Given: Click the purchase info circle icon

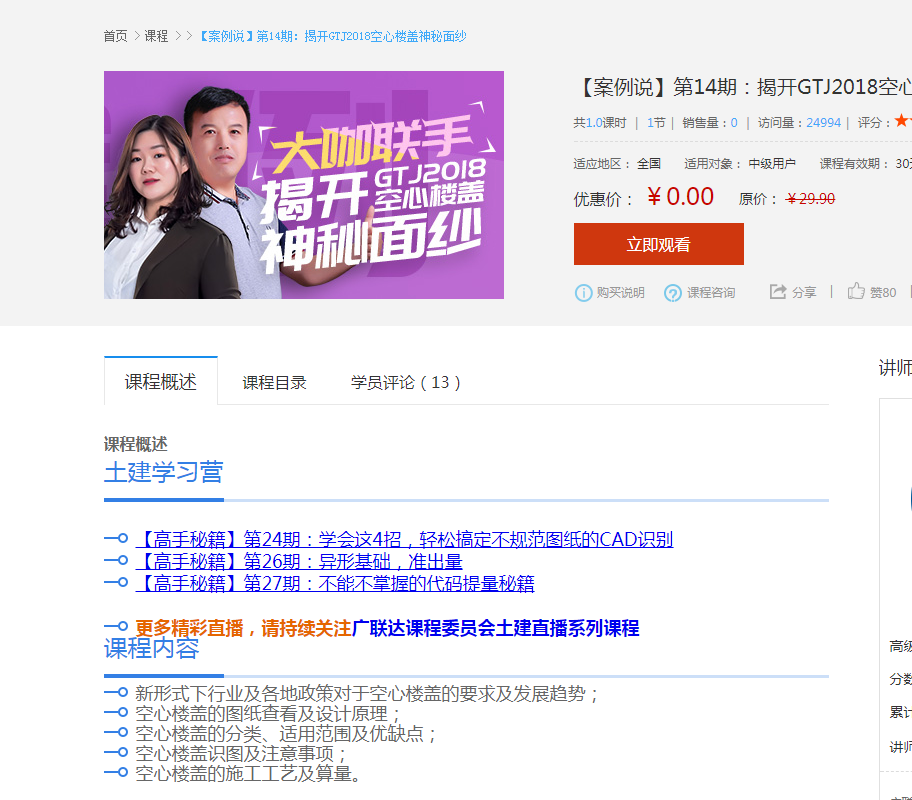Looking at the screenshot, I should coord(583,293).
